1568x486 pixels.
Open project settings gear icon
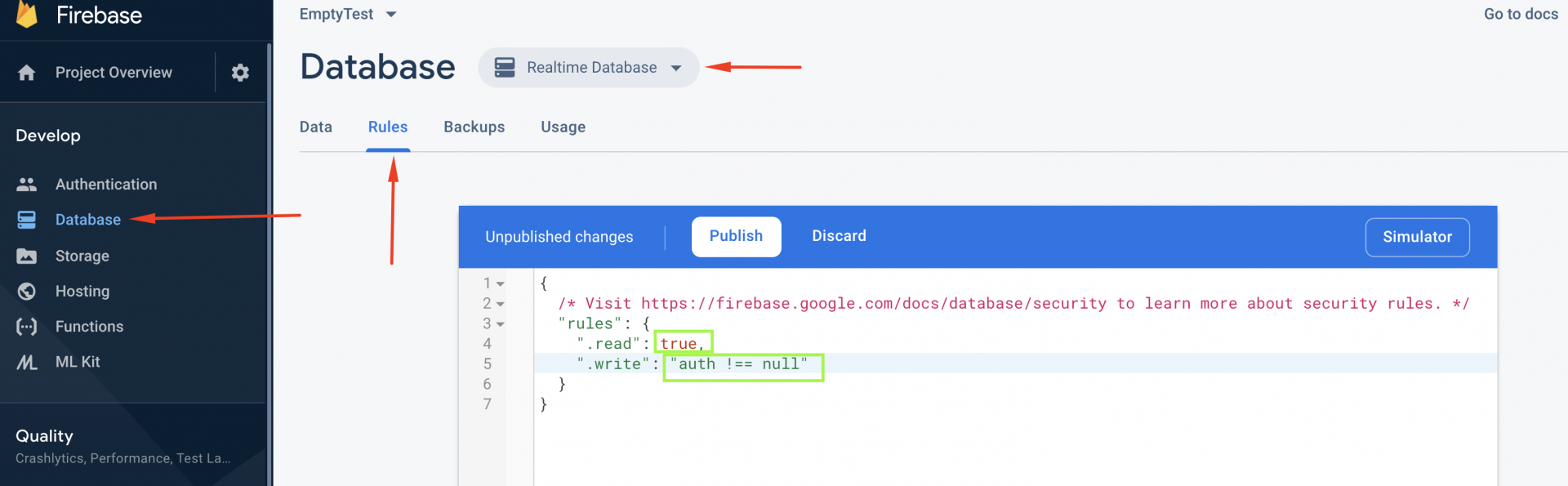point(240,73)
